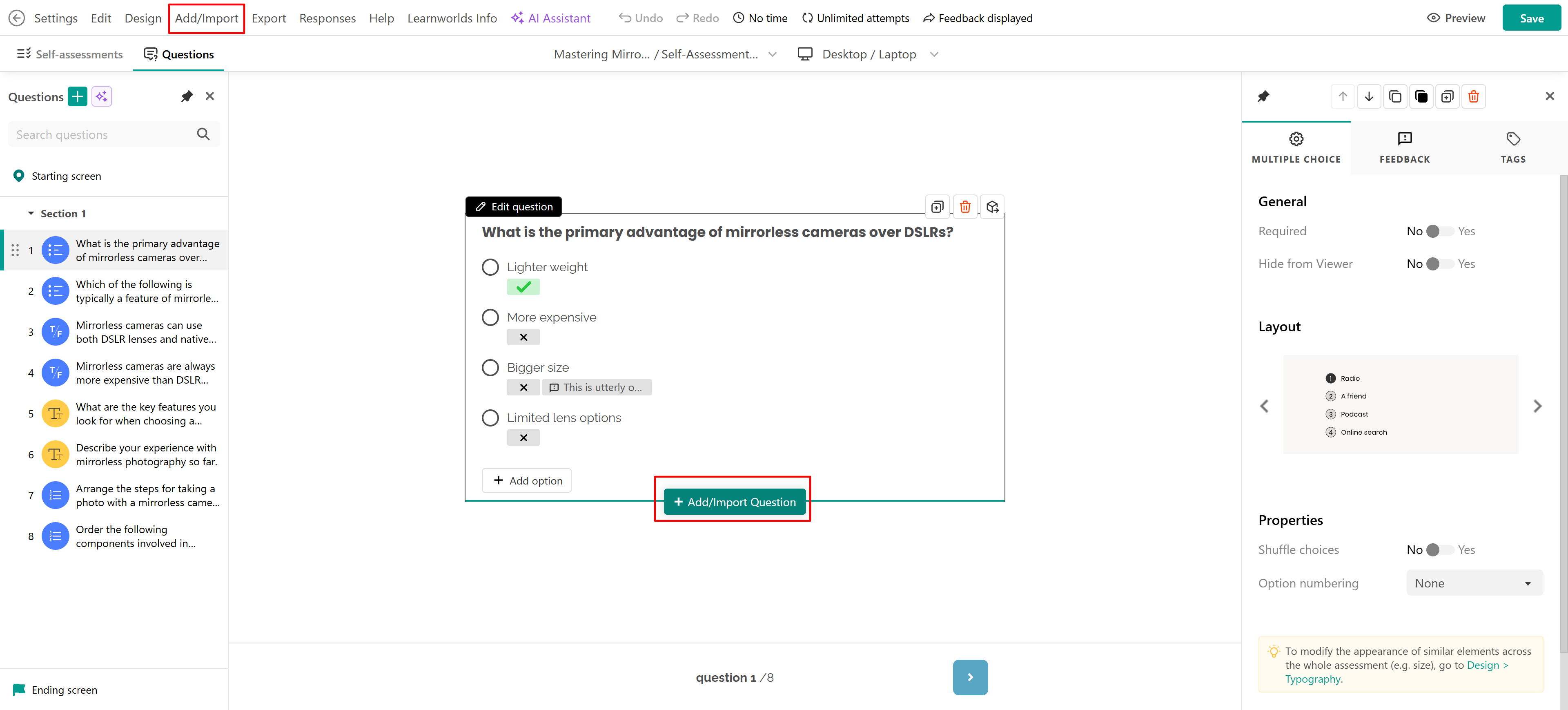The width and height of the screenshot is (1568, 710).
Task: Click the green add question plus icon
Action: click(x=77, y=96)
